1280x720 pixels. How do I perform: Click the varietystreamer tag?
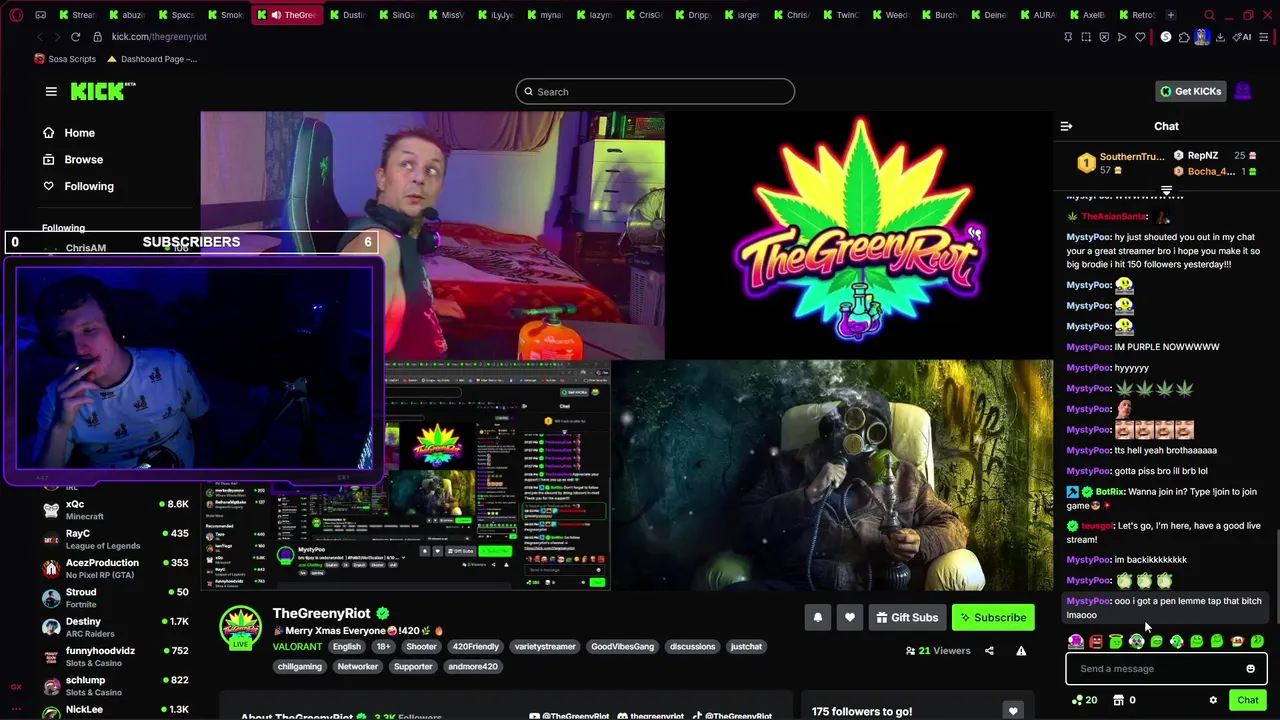(x=545, y=647)
